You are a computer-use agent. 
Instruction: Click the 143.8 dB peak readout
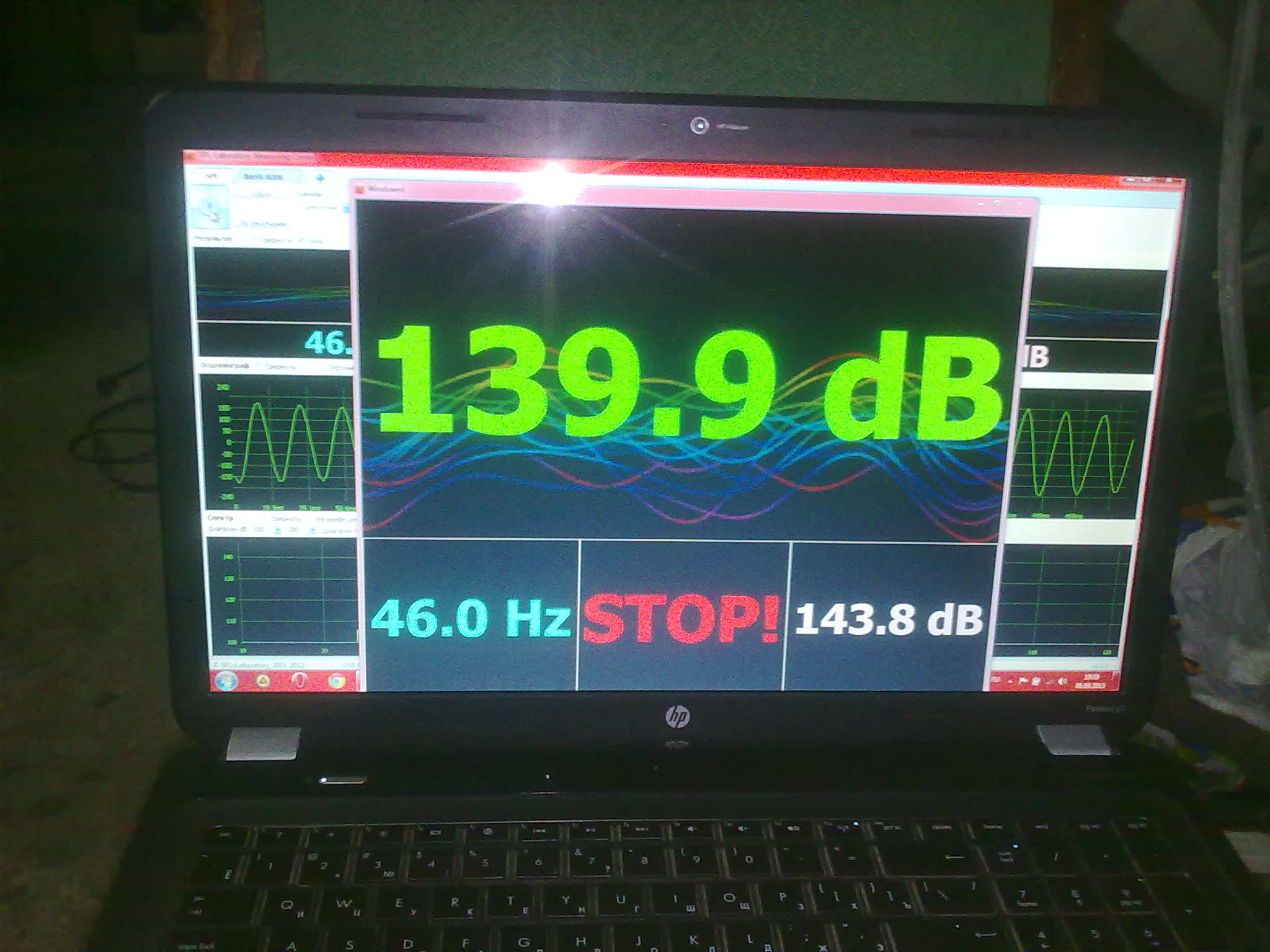(x=888, y=619)
